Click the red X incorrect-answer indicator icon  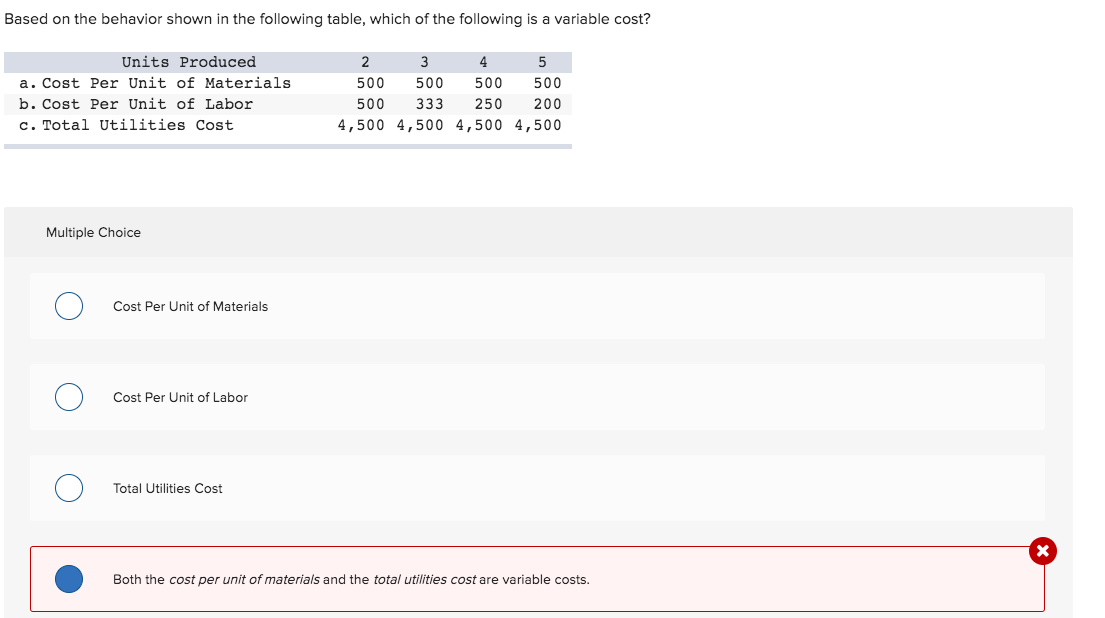click(1042, 551)
